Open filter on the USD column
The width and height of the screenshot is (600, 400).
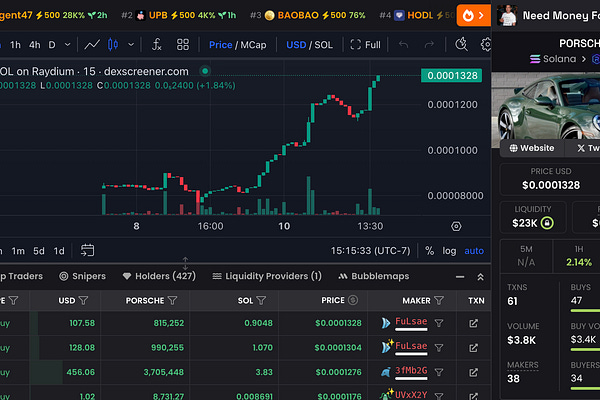(83, 300)
